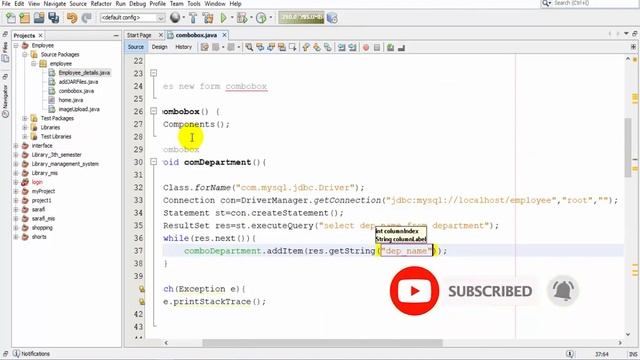Click the Find Selection magnifier icon in editor toolbar

249,47
